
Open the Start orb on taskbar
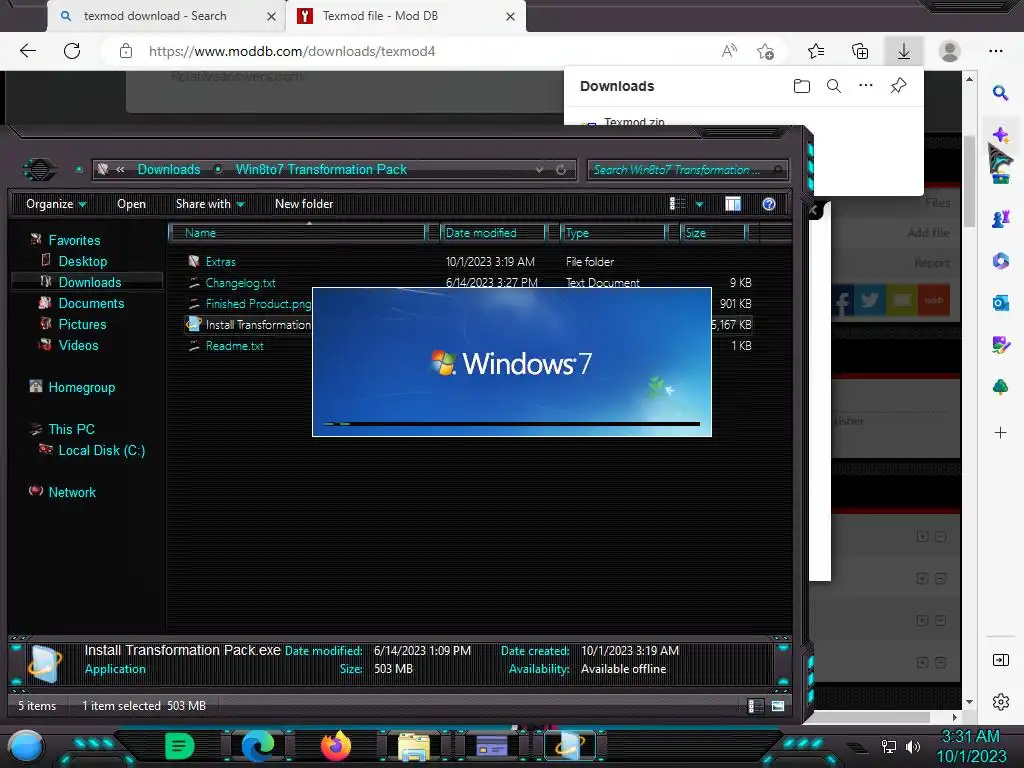(26, 748)
